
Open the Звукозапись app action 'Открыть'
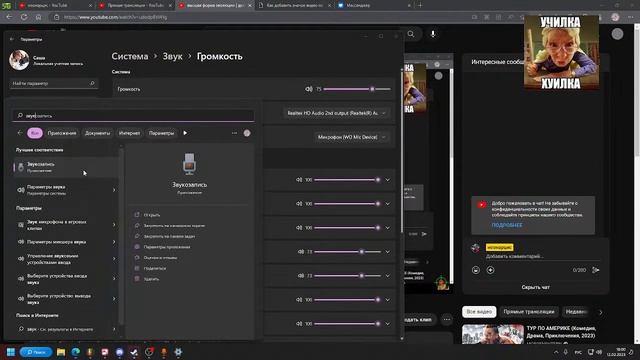pyautogui.click(x=151, y=215)
